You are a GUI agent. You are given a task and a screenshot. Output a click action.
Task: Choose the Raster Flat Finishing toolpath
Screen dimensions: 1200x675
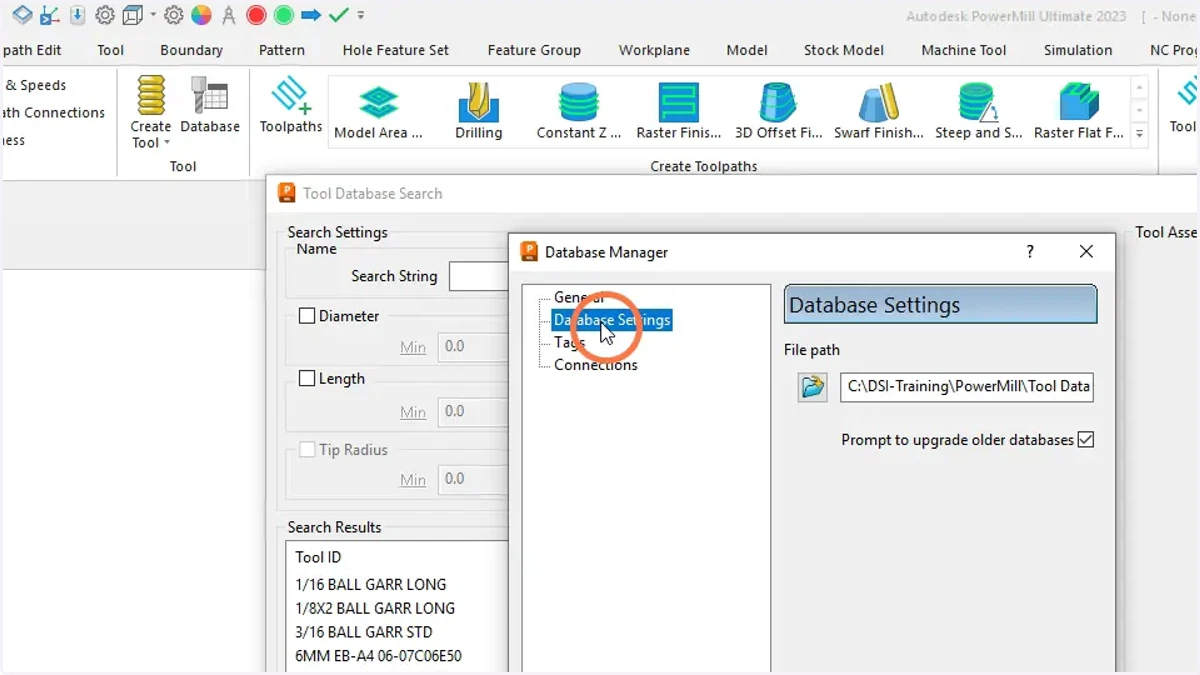1078,111
